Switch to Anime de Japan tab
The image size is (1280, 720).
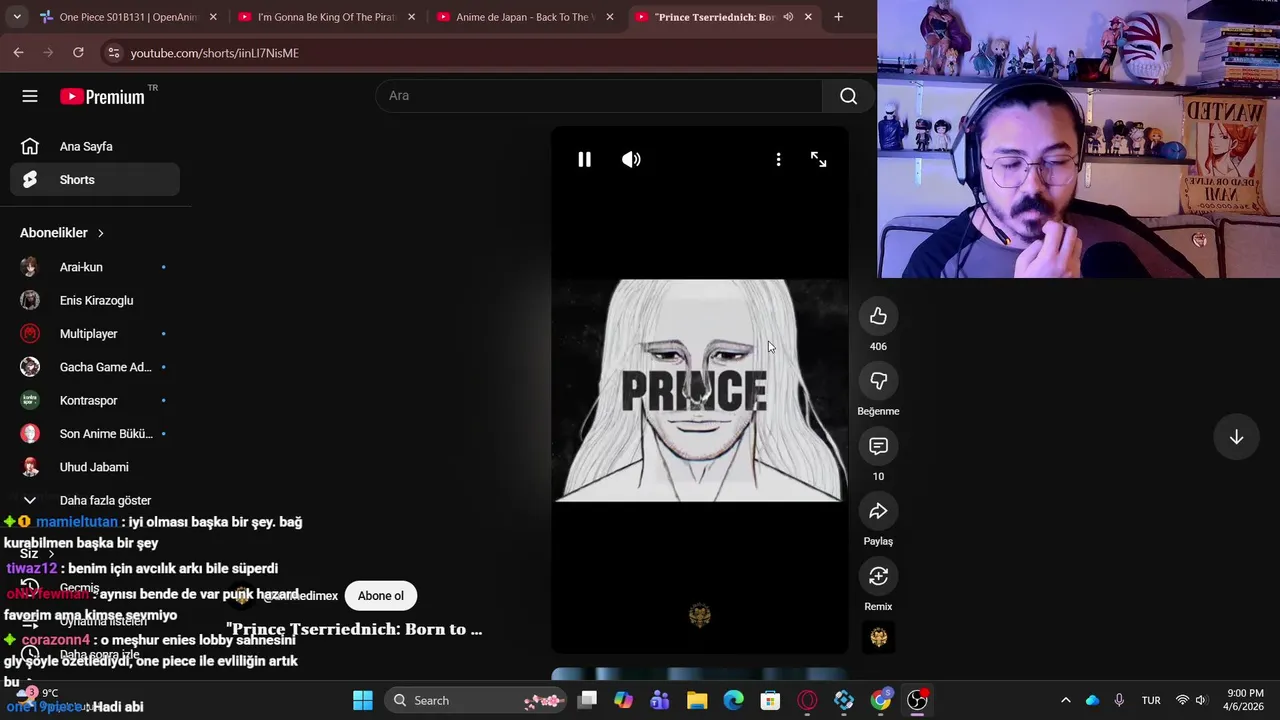point(525,17)
